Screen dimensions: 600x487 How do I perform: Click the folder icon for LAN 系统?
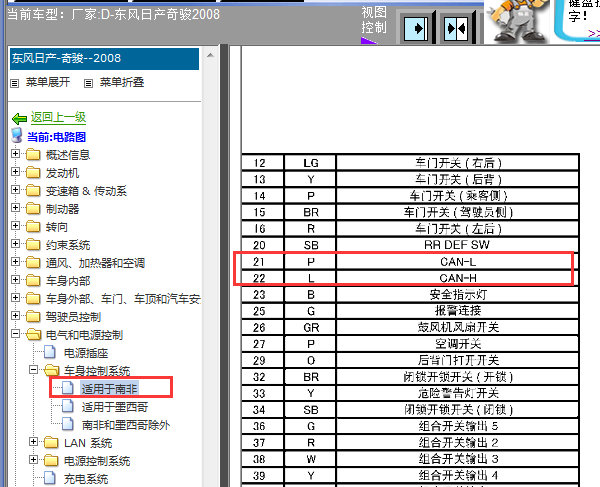(51, 443)
